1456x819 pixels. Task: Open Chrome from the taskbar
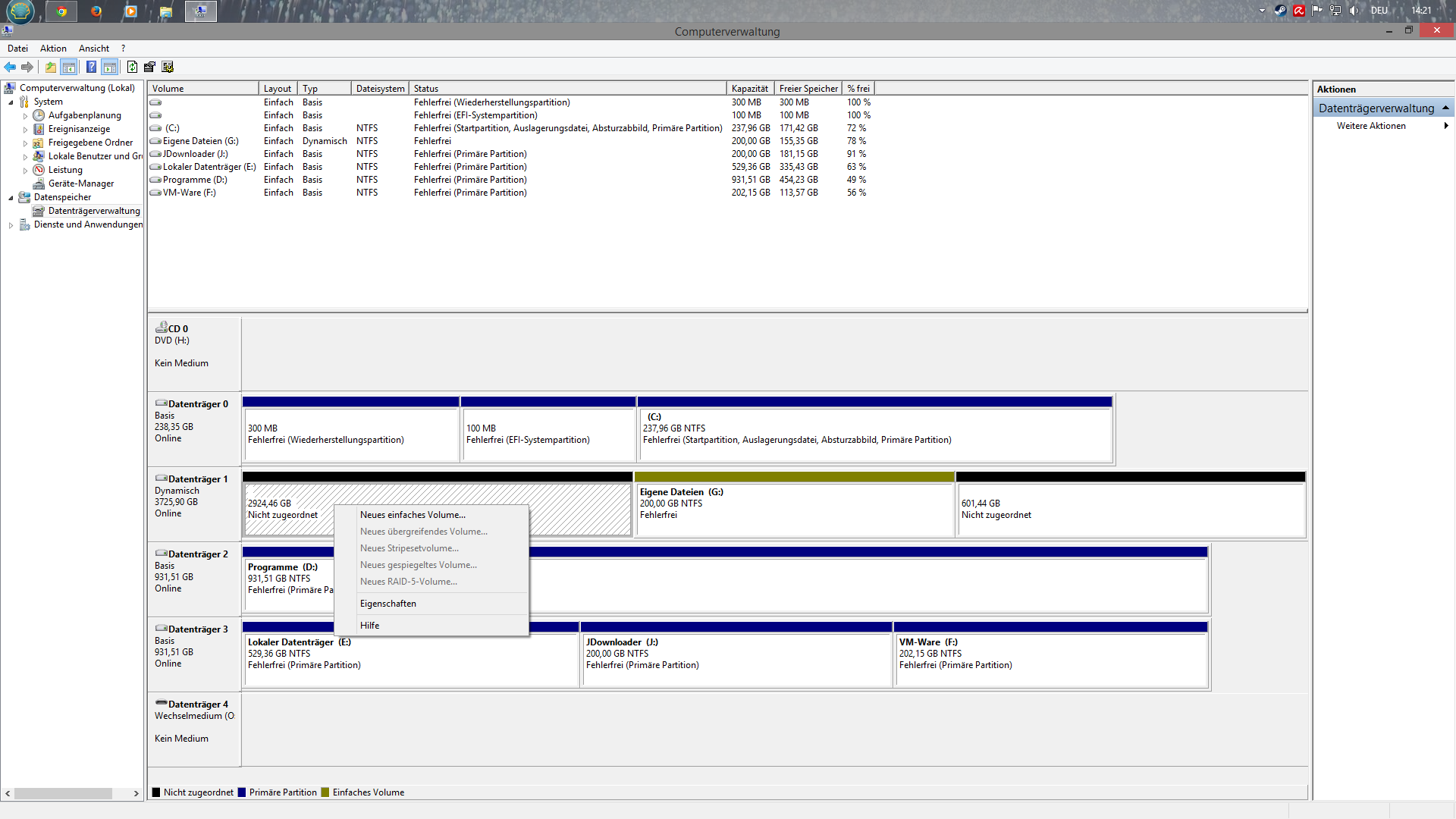(61, 11)
